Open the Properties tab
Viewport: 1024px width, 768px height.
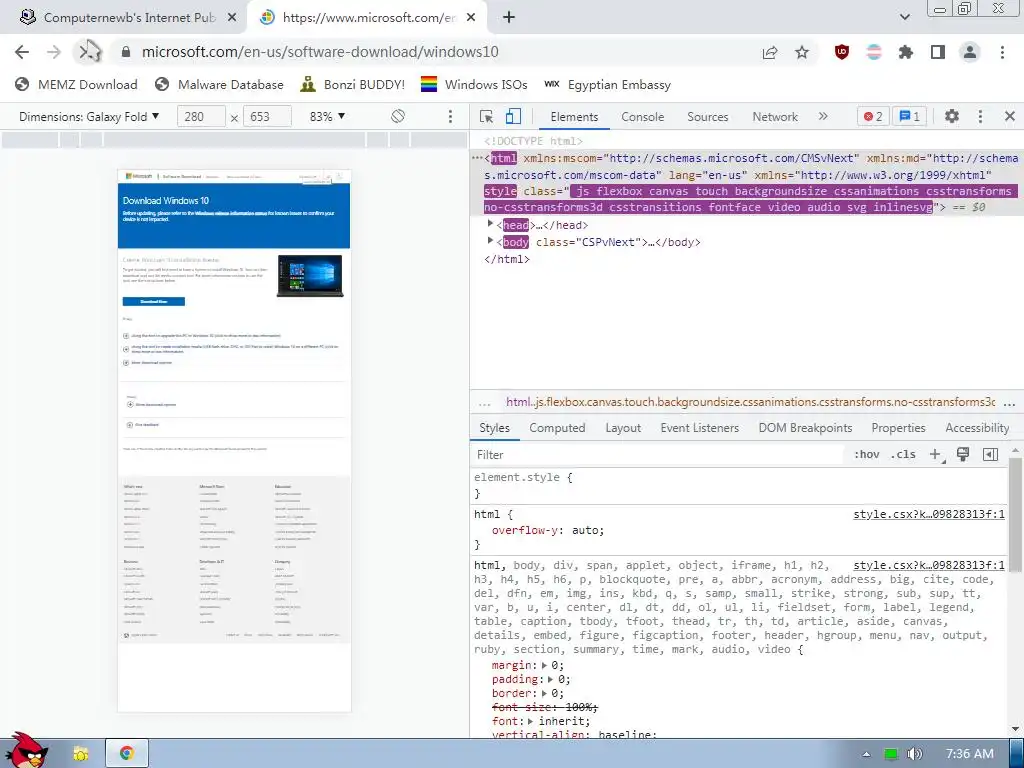(x=898, y=428)
